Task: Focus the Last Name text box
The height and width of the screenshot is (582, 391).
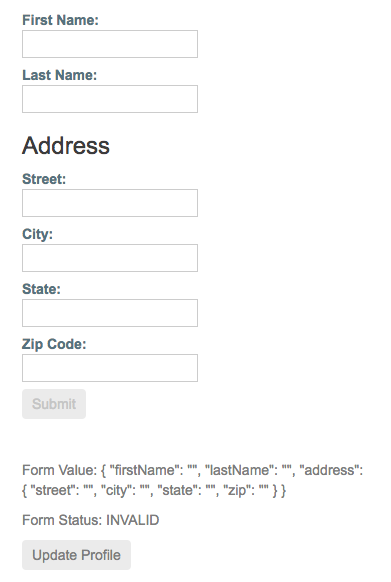Action: point(110,99)
